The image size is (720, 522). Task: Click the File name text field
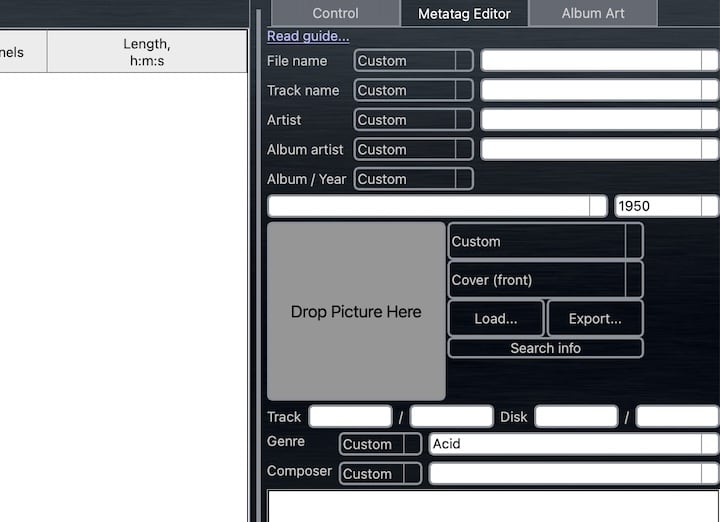pos(600,61)
